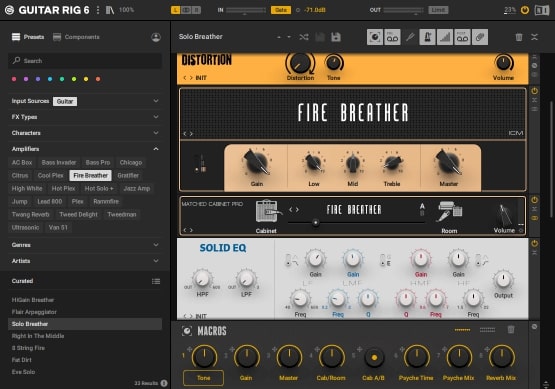Expand the Artists section
The width and height of the screenshot is (555, 389).
tap(156, 261)
